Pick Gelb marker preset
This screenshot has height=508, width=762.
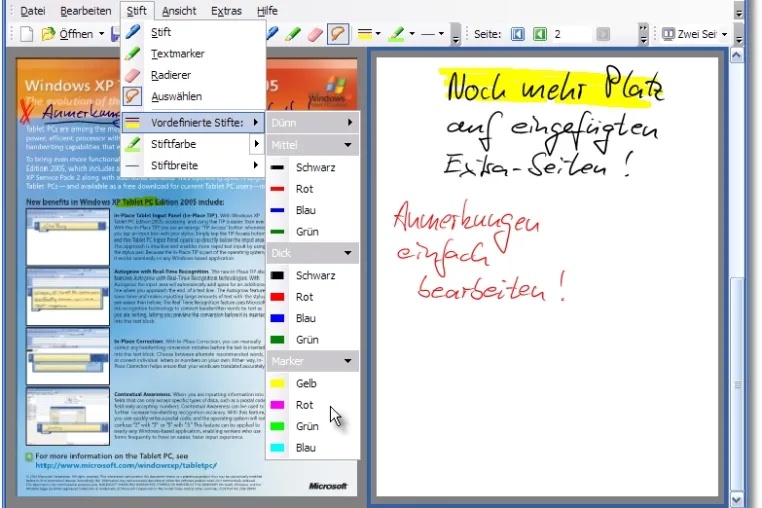pos(312,383)
